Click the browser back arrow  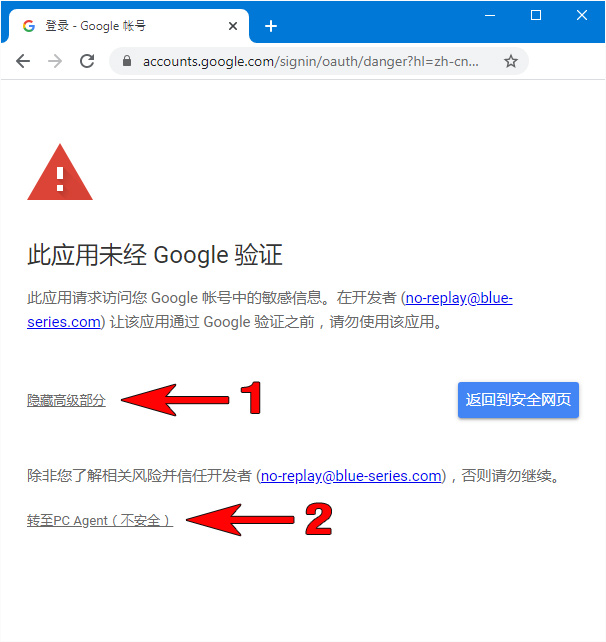pos(23,61)
